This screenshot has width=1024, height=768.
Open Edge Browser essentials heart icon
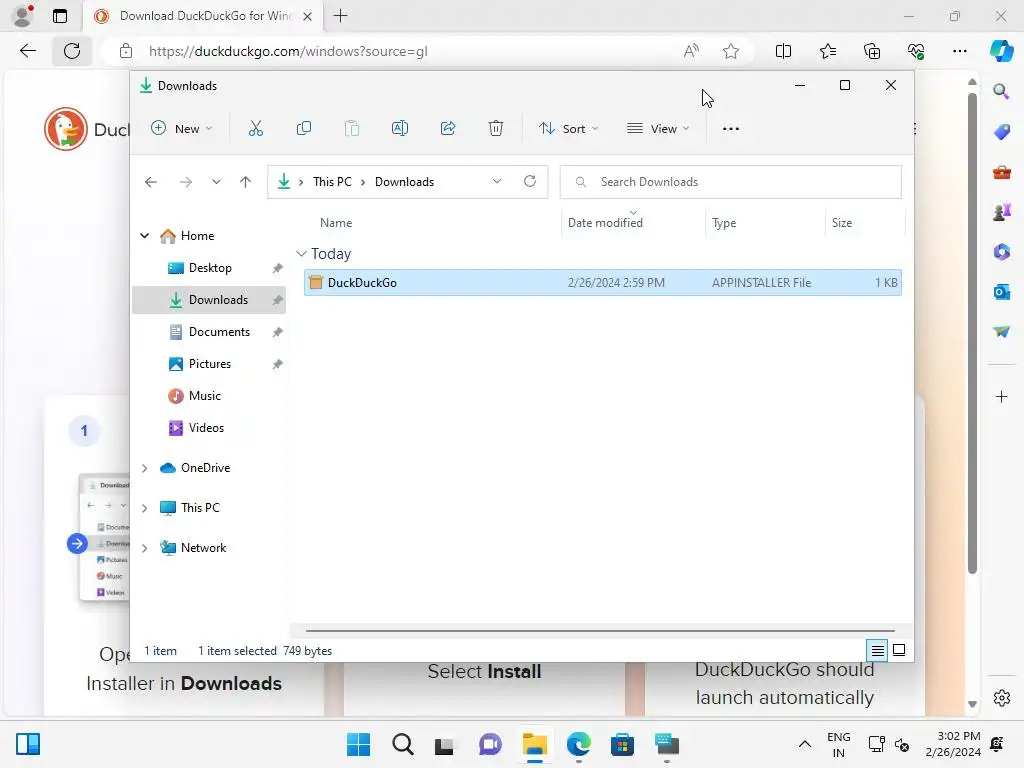tap(916, 51)
